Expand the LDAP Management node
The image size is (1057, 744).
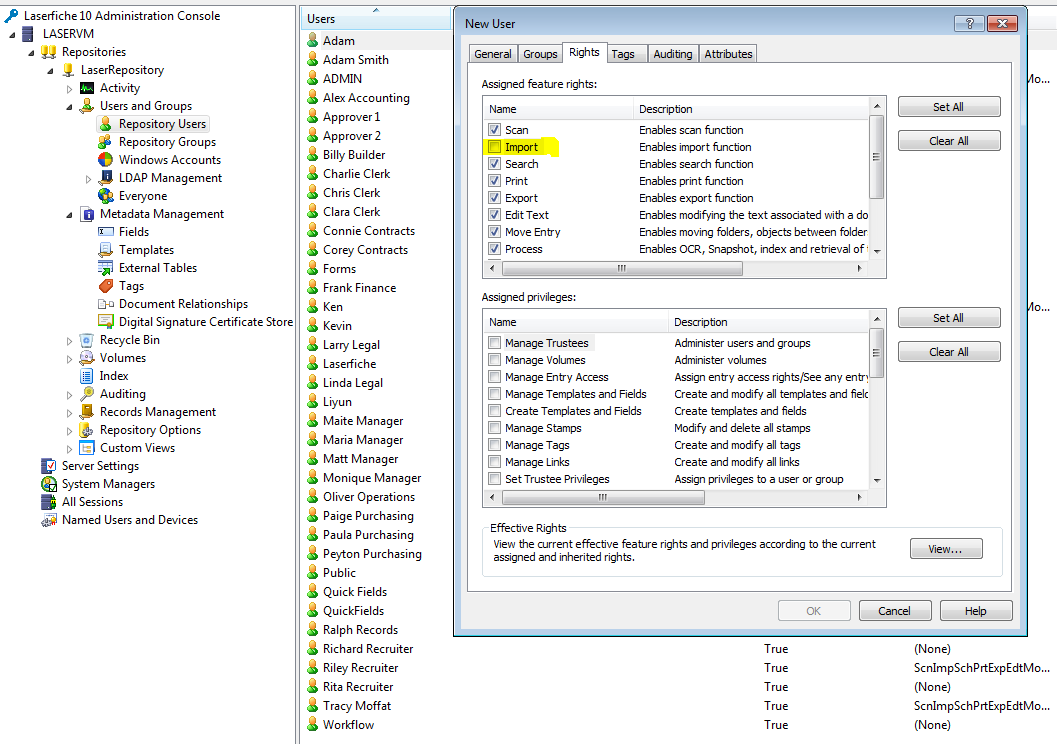tap(88, 179)
